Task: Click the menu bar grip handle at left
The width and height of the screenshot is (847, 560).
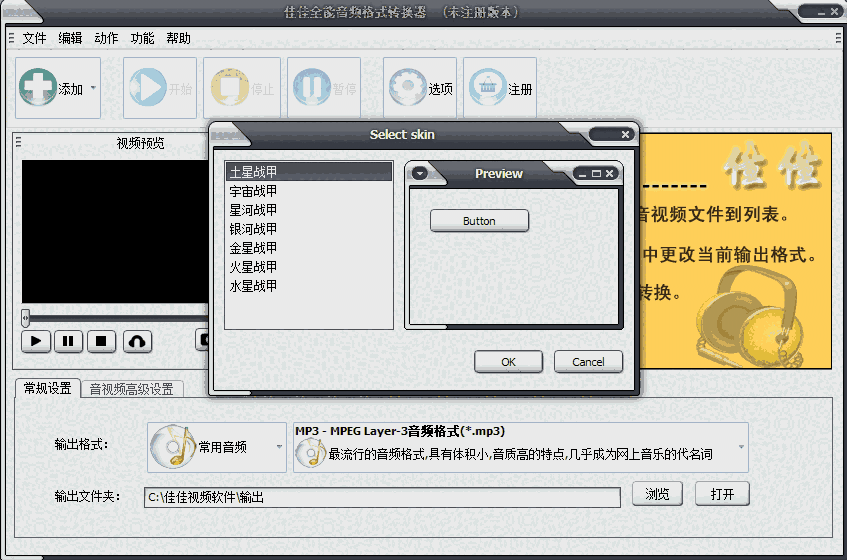Action: pos(11,38)
